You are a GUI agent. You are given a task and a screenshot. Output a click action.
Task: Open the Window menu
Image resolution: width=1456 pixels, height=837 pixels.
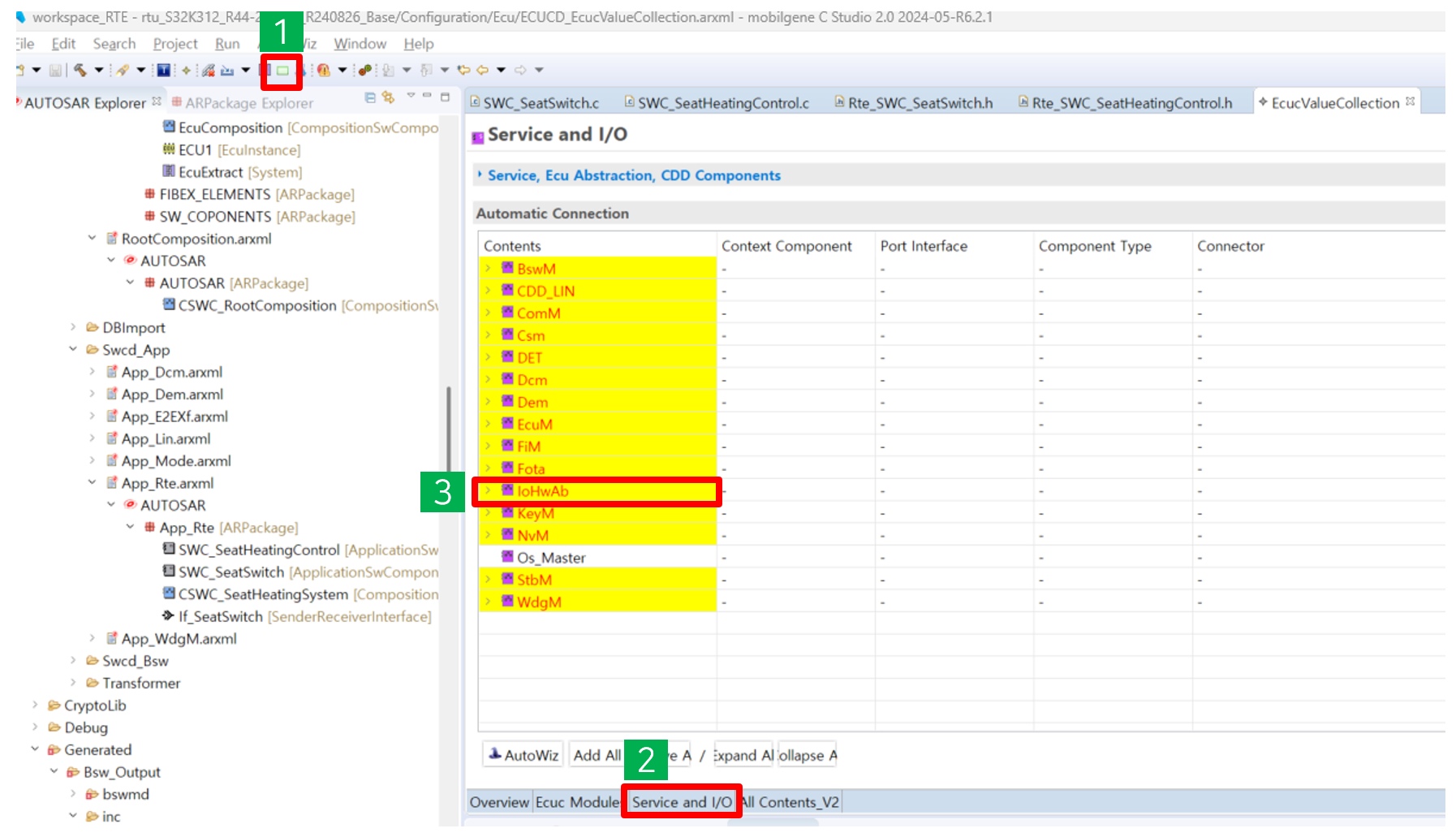360,44
